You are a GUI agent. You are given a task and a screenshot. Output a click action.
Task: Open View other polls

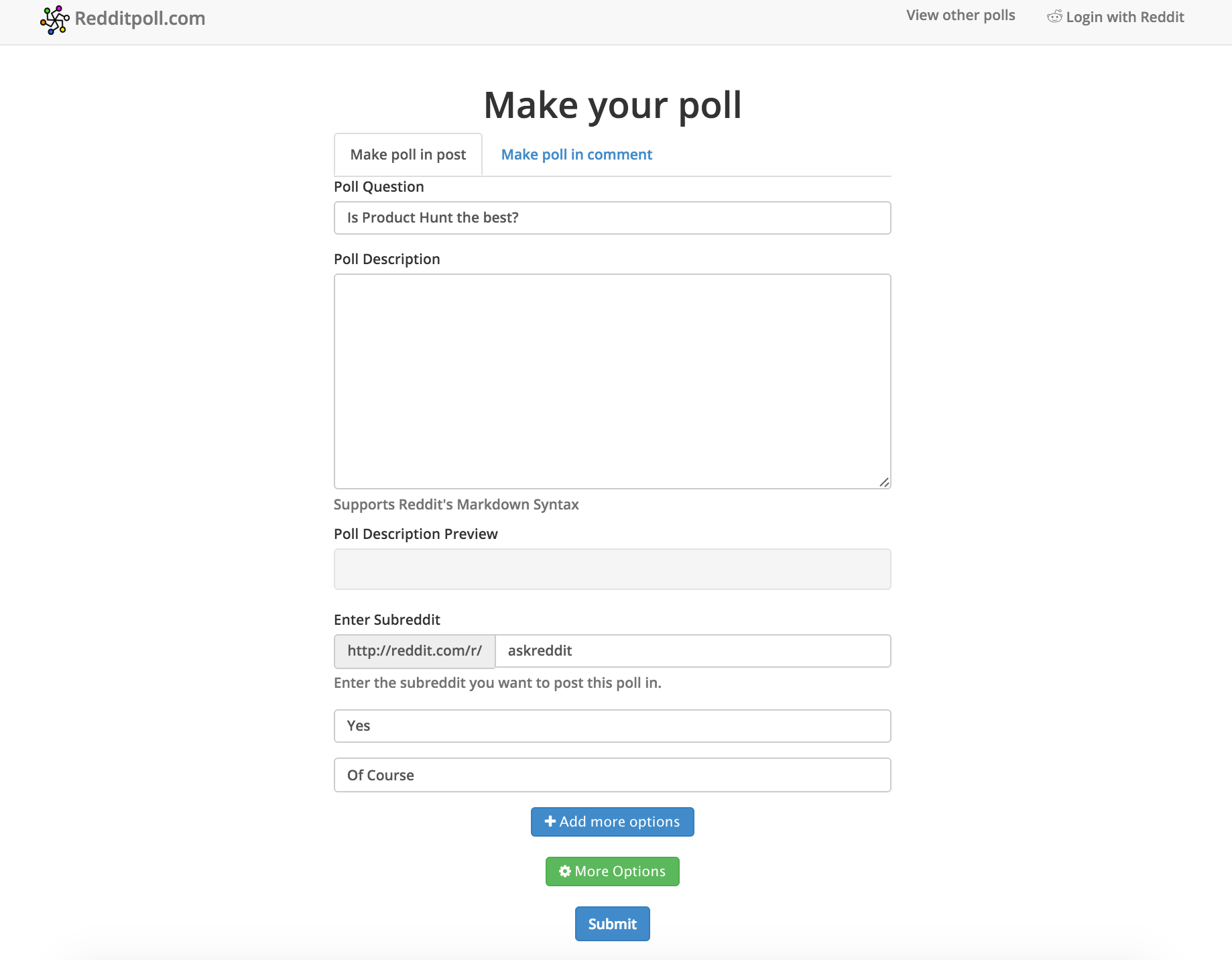pos(960,15)
